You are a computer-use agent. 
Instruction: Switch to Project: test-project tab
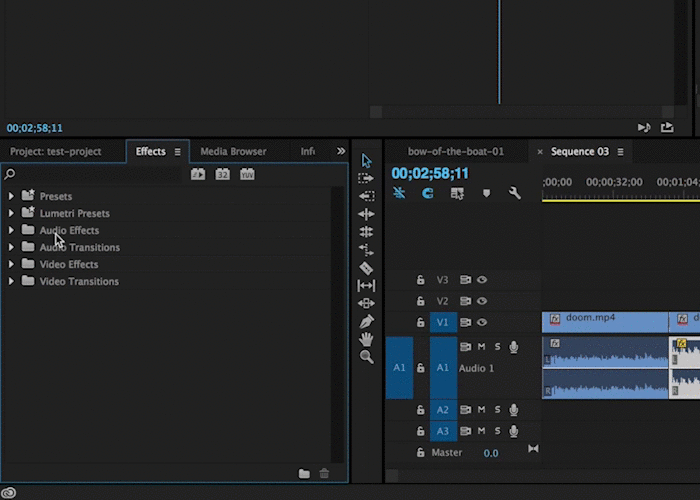pos(55,151)
